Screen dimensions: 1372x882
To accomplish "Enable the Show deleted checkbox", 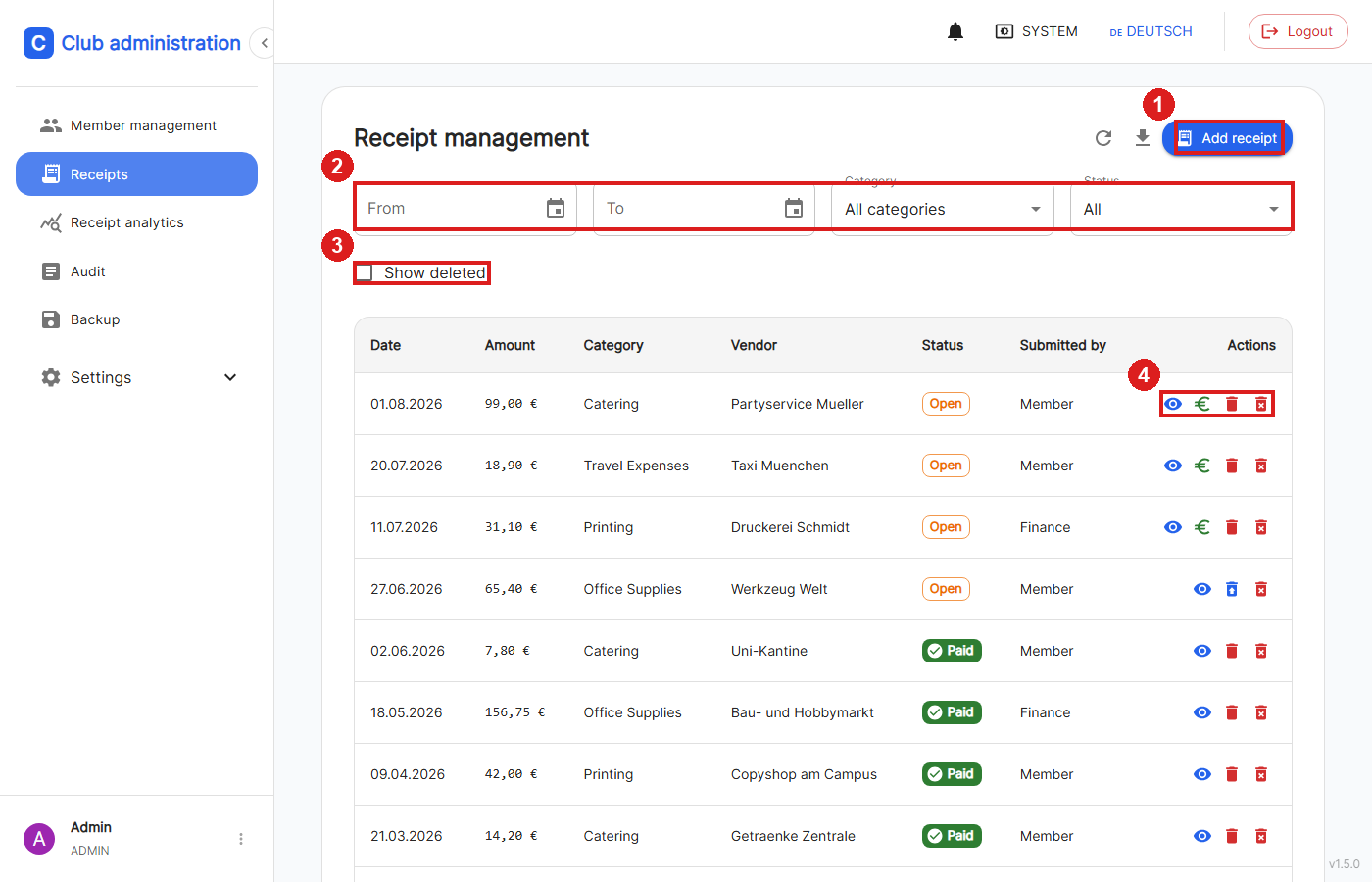I will tap(365, 272).
